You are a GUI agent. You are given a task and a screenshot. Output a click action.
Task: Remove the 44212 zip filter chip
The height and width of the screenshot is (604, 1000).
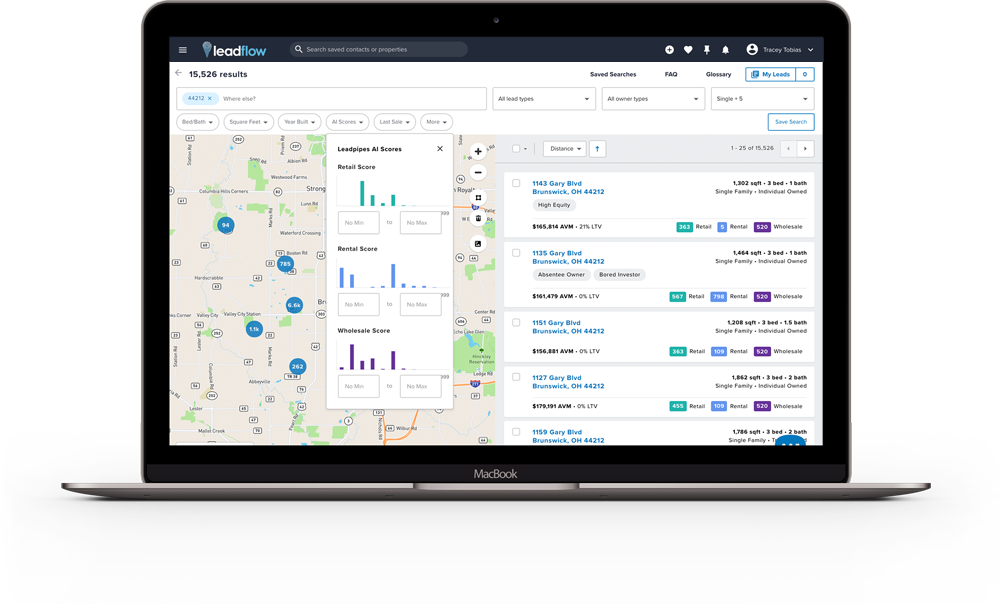point(209,98)
